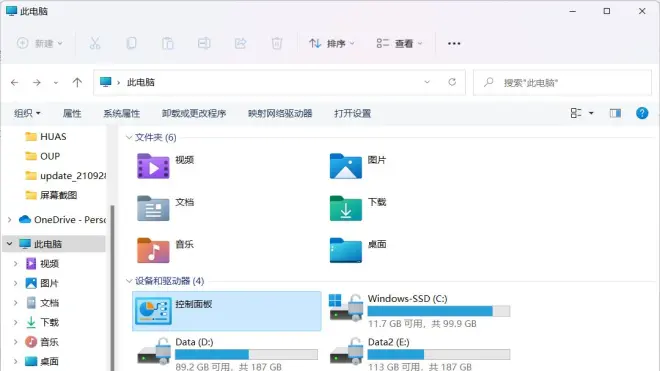This screenshot has height=371, width=660.
Task: Select the Windows-SSD (C:) drive
Action: pos(420,311)
